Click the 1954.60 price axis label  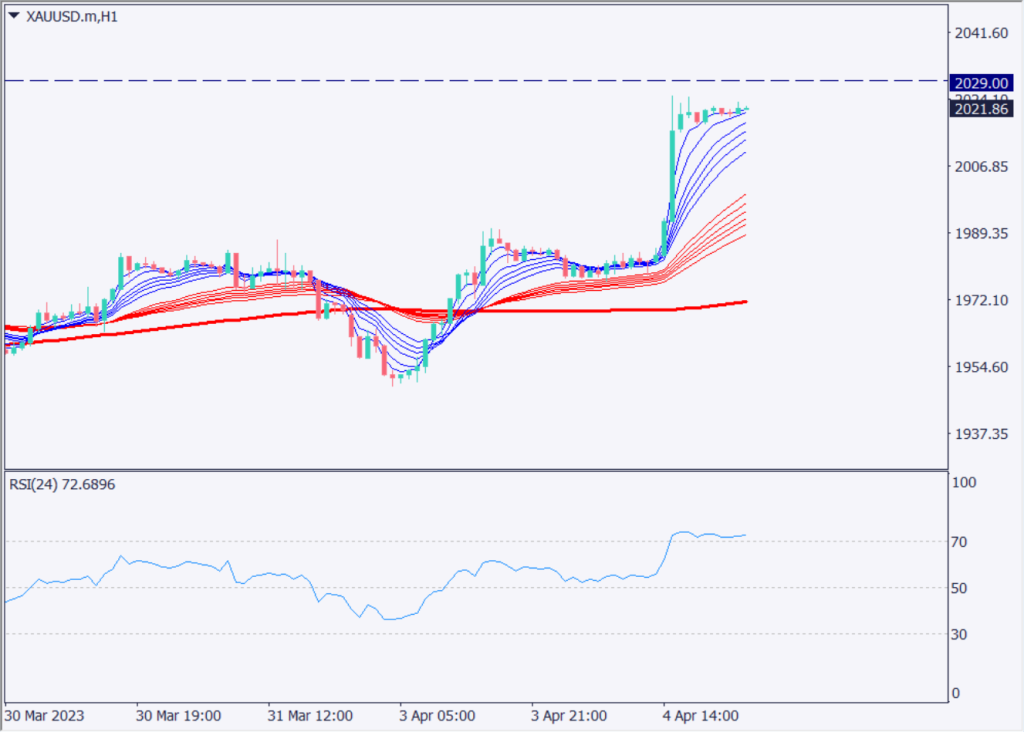[981, 367]
